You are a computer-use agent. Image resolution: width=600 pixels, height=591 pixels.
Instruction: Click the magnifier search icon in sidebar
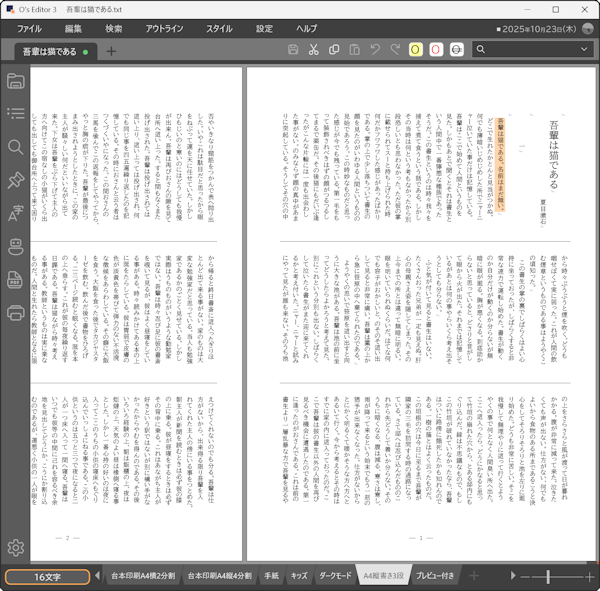tap(16, 147)
